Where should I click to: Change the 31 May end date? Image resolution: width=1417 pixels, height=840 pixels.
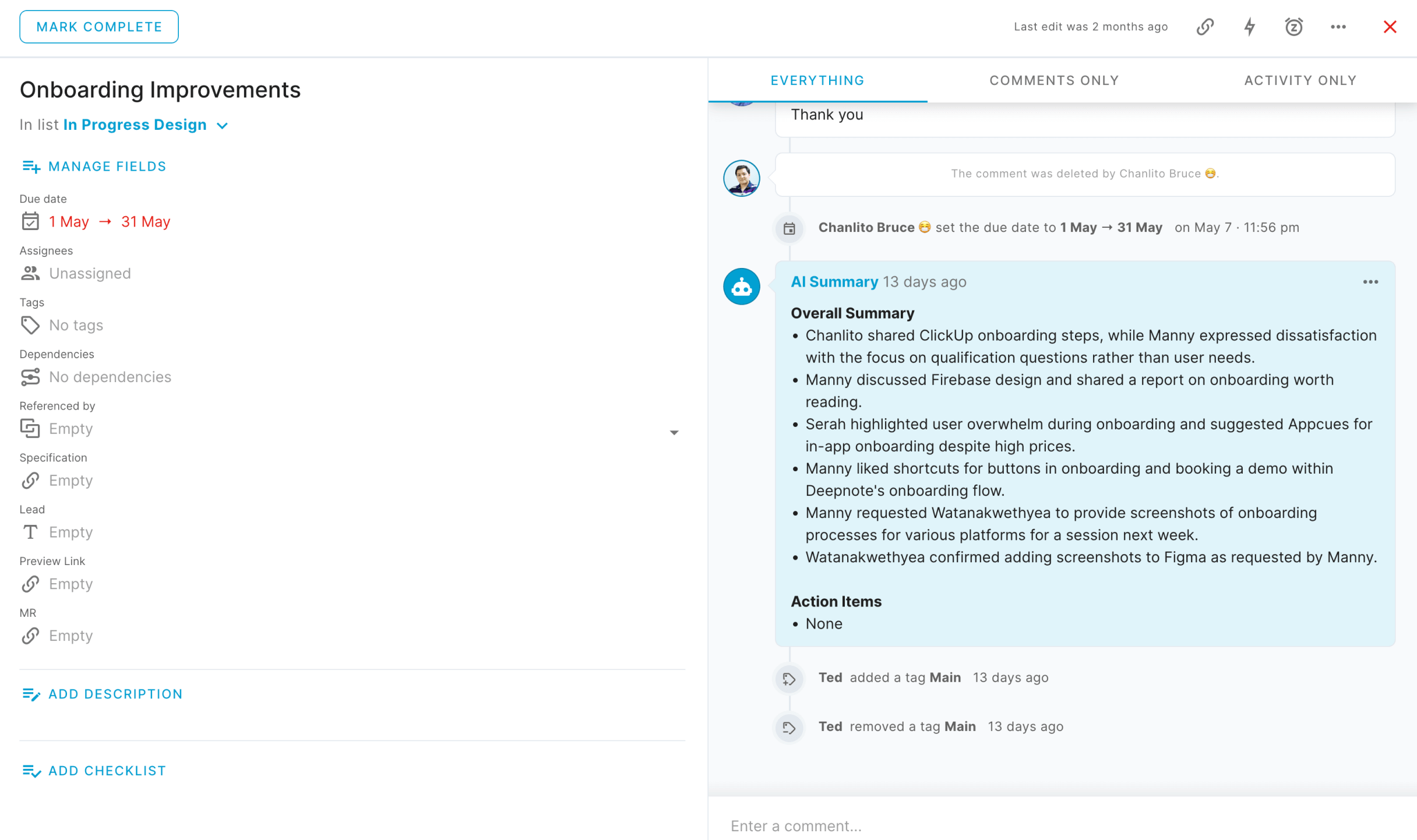(x=146, y=222)
